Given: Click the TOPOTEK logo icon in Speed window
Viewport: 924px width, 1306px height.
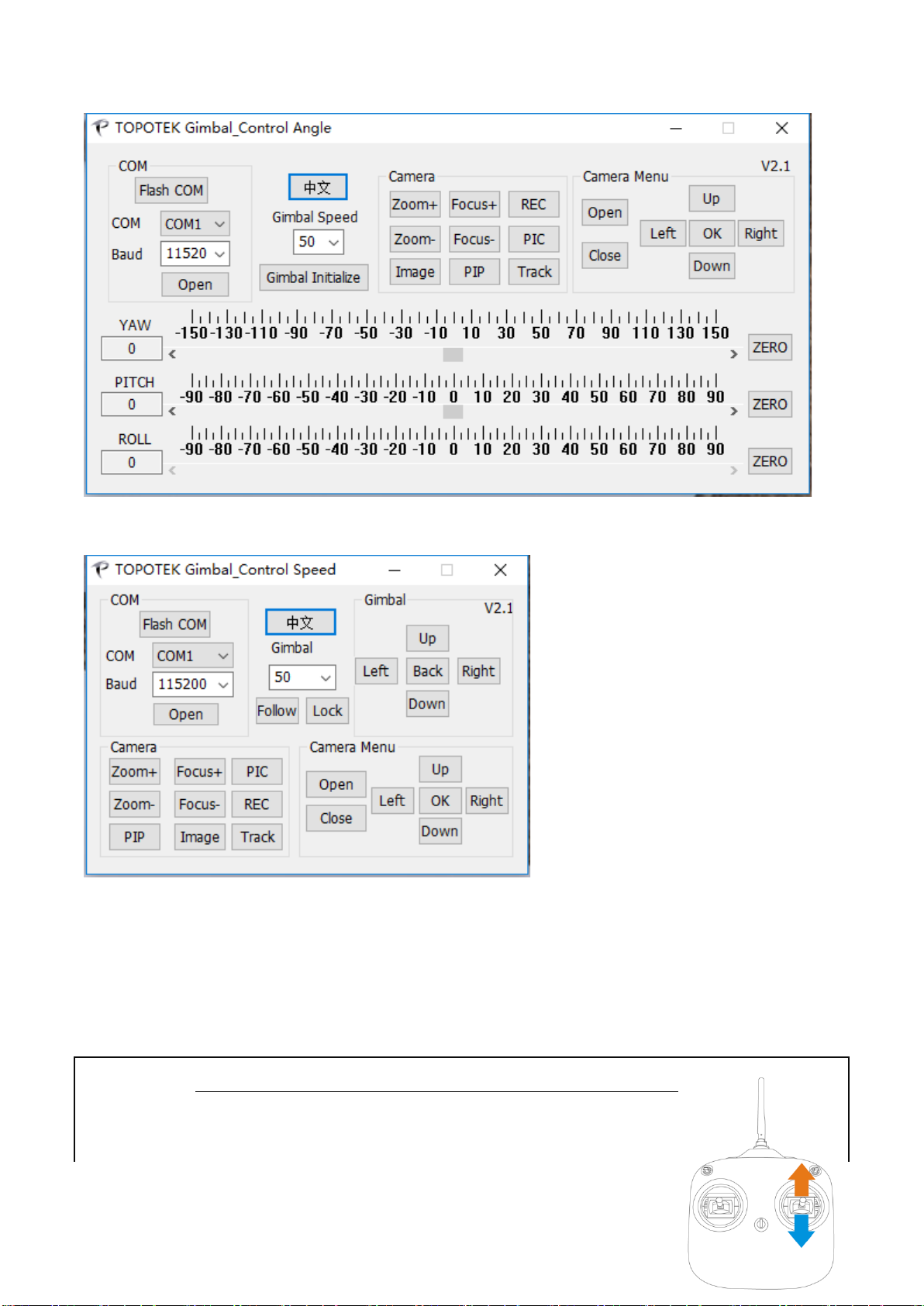Looking at the screenshot, I should point(101,570).
